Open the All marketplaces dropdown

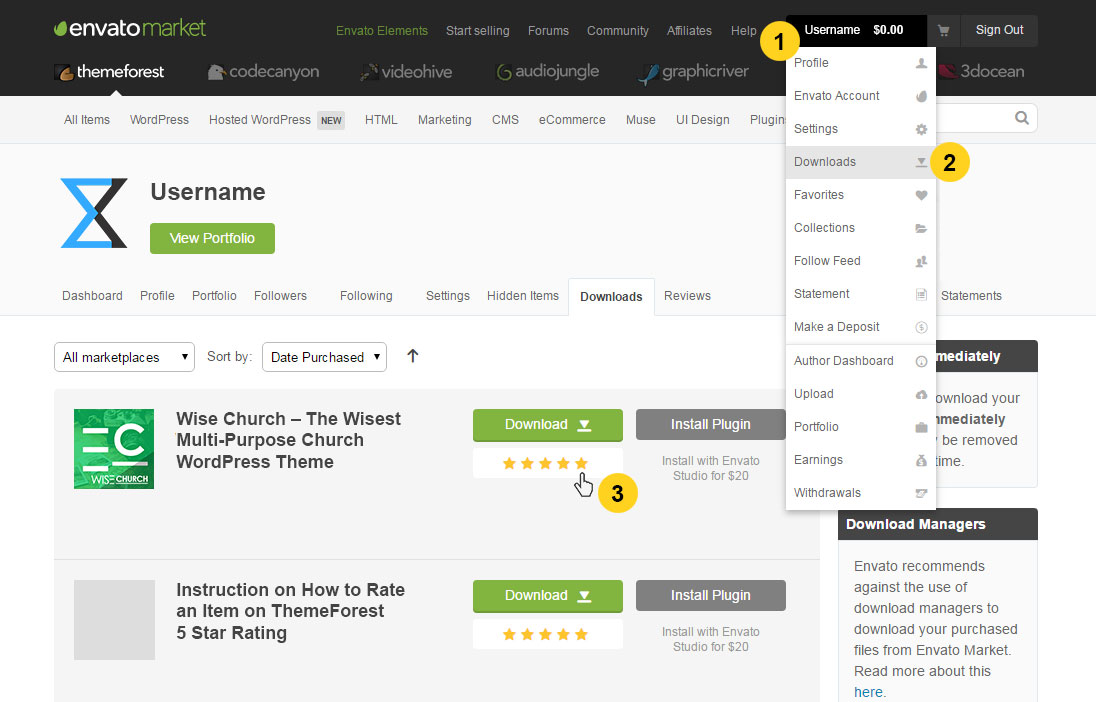(x=124, y=357)
